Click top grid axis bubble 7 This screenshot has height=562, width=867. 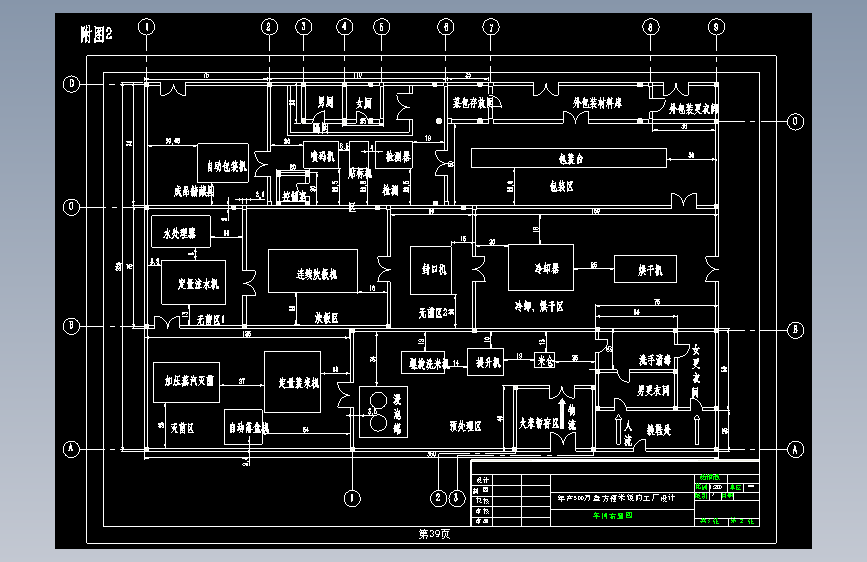click(x=490, y=27)
